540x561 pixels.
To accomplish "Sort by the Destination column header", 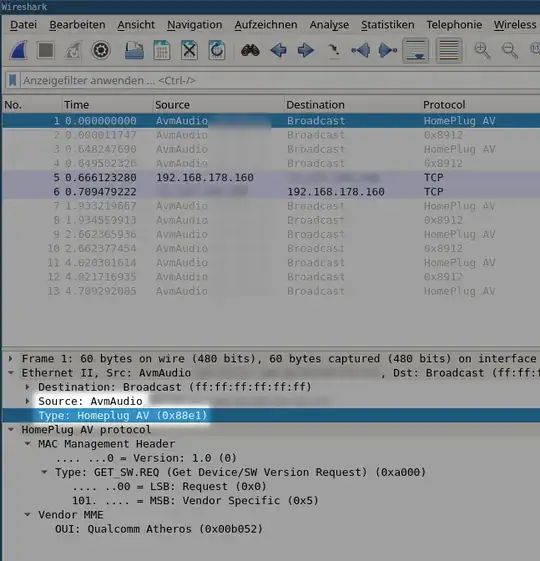I will [x=352, y=105].
